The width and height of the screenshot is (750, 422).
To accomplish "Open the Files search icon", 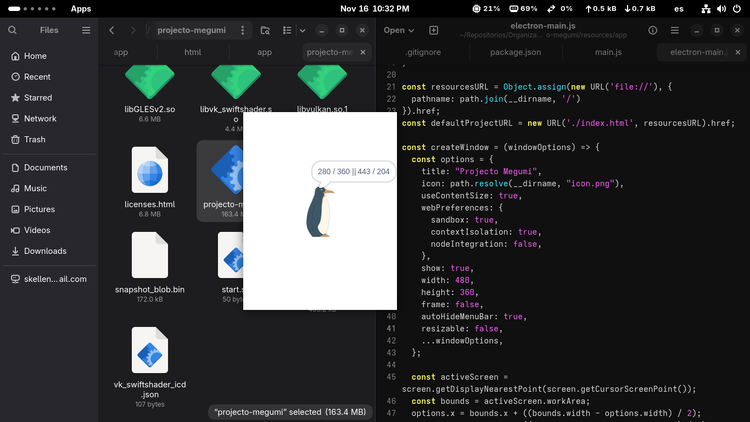I will point(12,30).
